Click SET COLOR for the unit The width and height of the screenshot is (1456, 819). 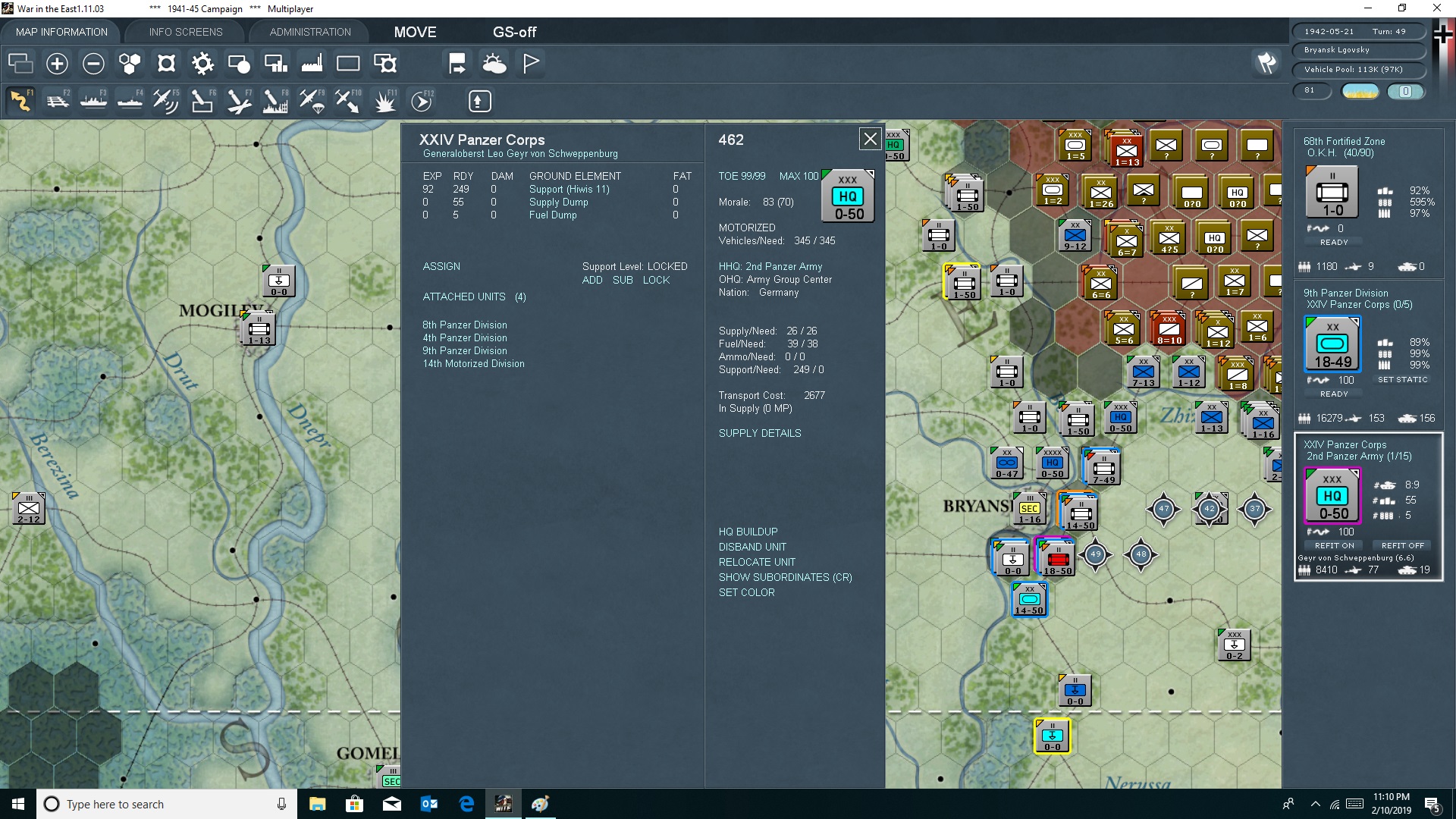coord(746,592)
